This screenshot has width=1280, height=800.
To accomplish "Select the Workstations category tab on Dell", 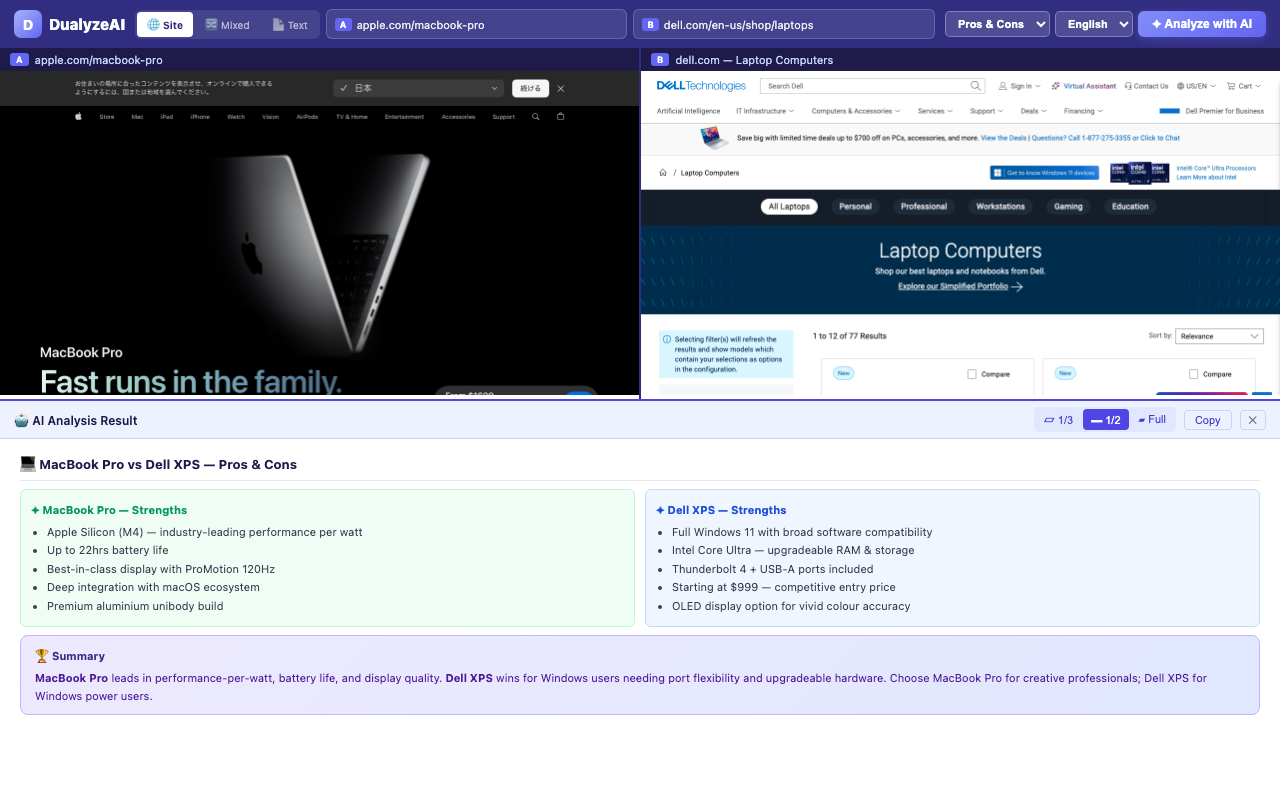I will point(1001,207).
